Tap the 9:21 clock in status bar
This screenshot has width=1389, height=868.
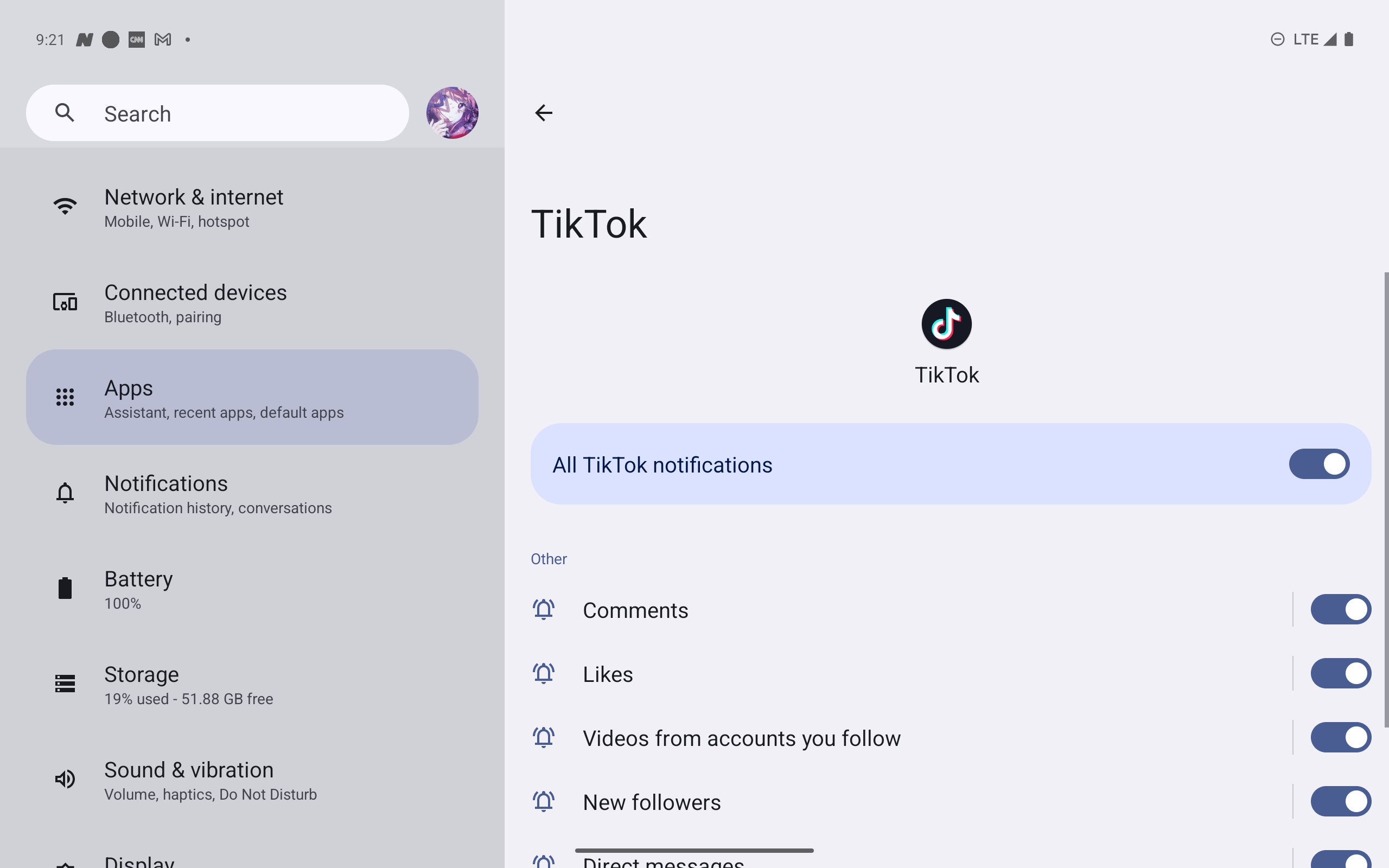pyautogui.click(x=50, y=40)
